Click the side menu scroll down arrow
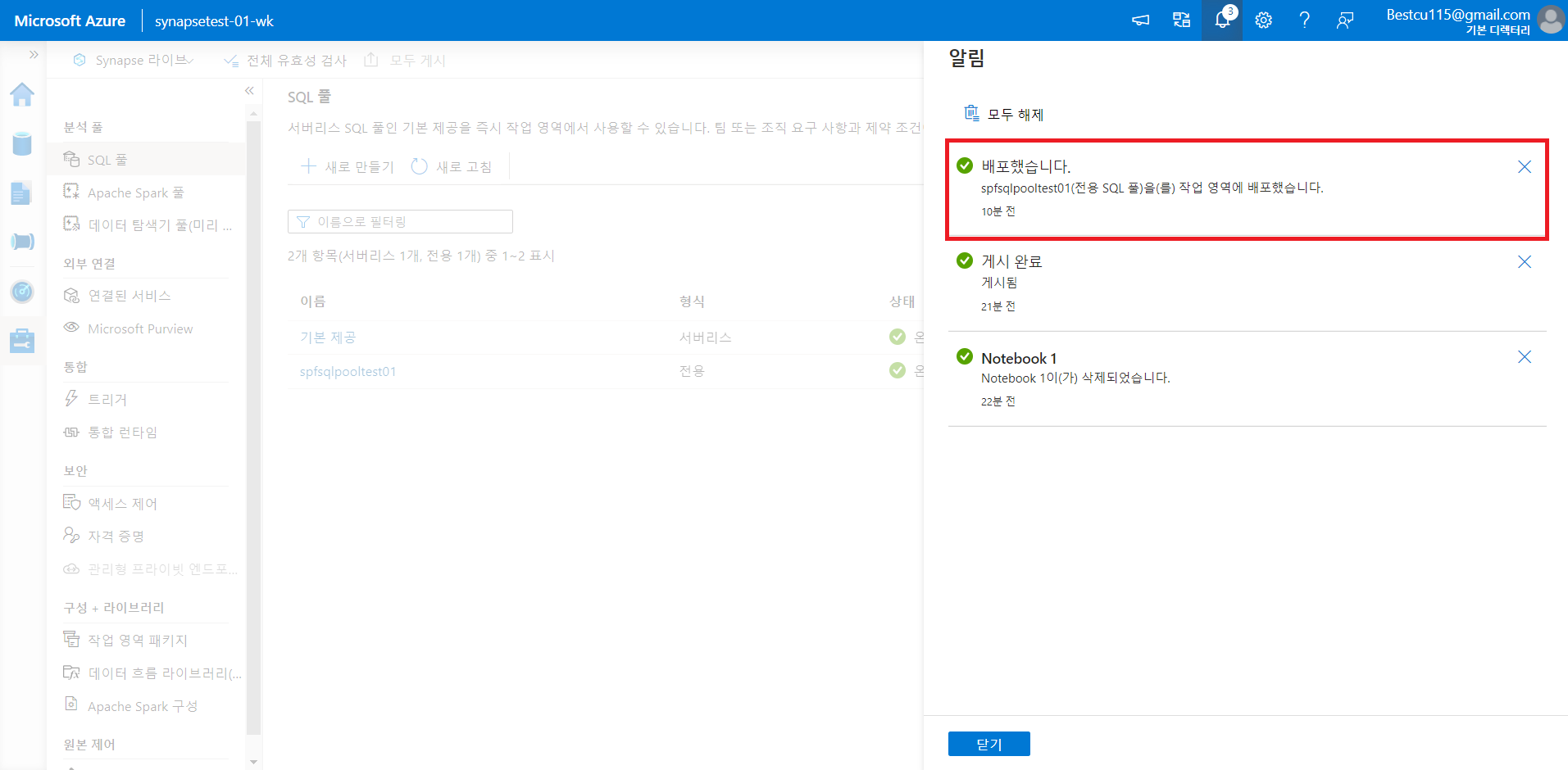Image resolution: width=1568 pixels, height=770 pixels. (x=253, y=762)
